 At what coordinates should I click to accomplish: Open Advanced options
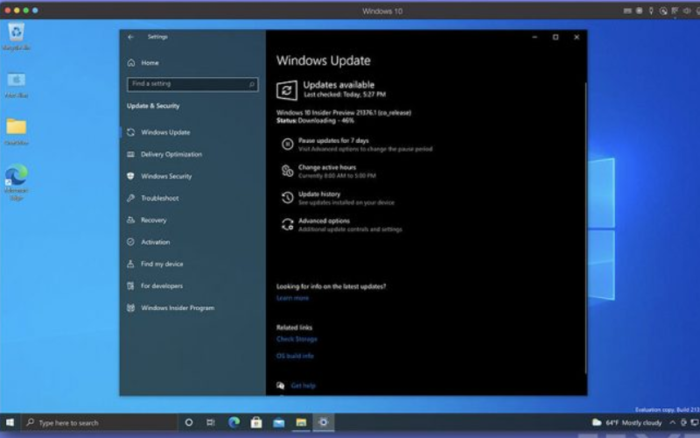[324, 221]
